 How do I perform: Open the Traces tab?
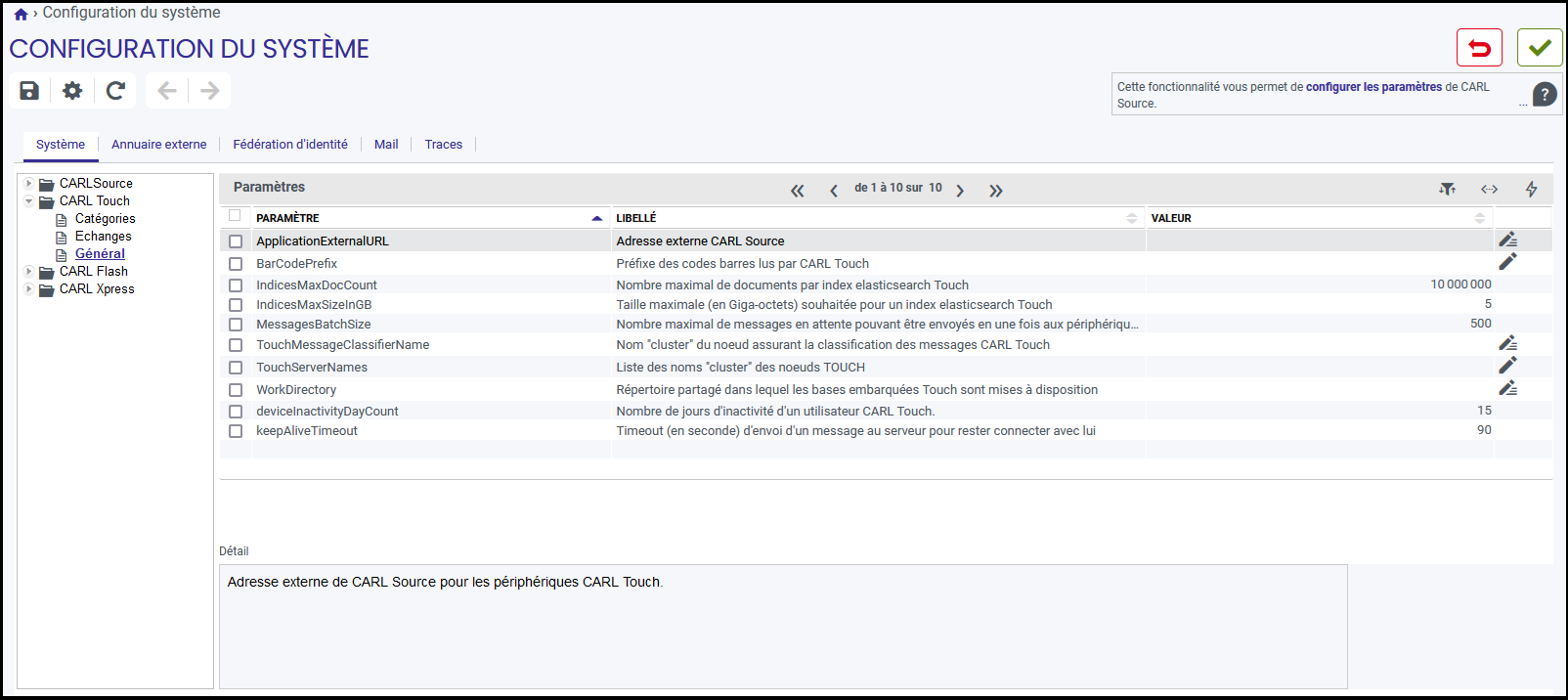point(444,145)
